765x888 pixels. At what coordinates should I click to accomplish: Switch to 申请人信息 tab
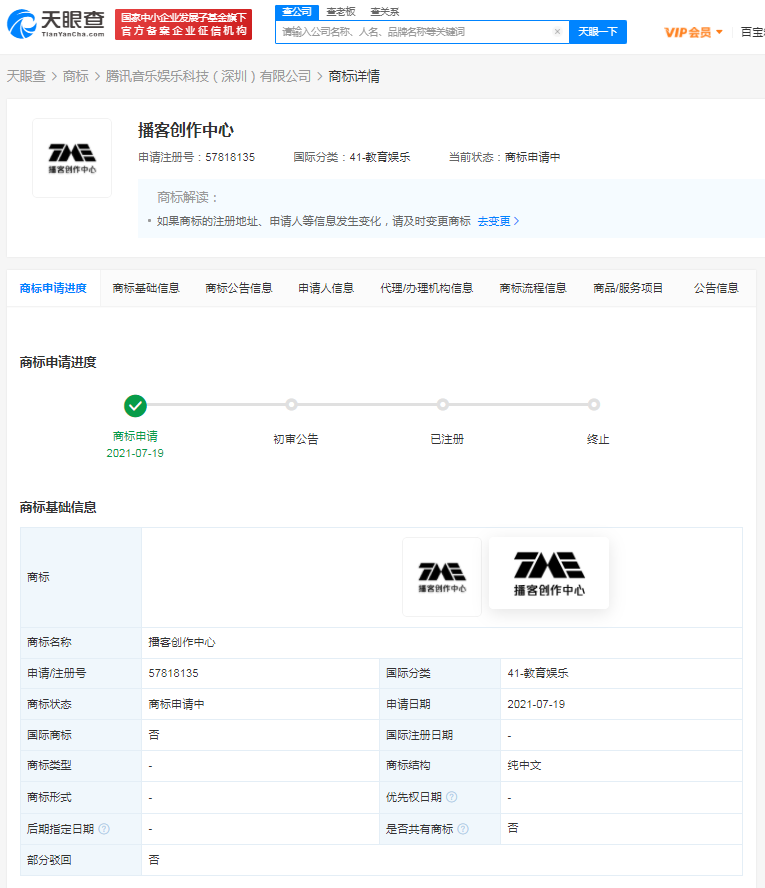(x=326, y=288)
